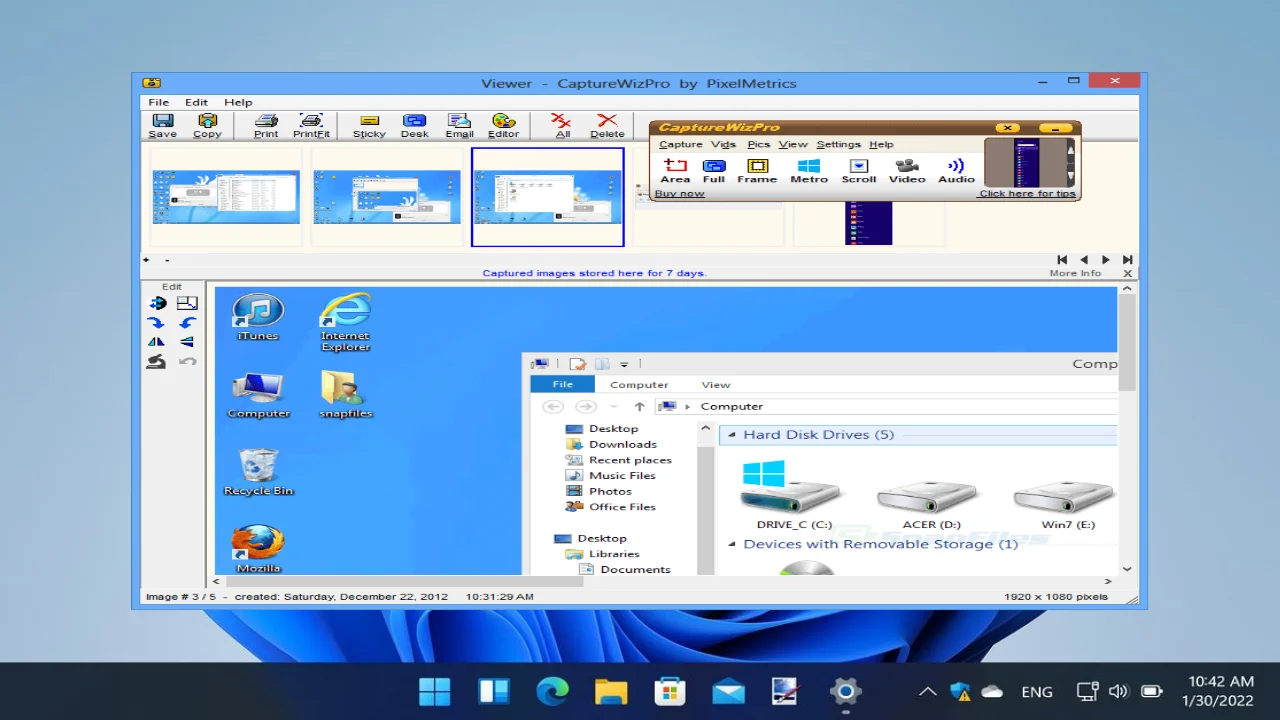Click the Delete toolbar icon
This screenshot has width=1280, height=720.
607,126
